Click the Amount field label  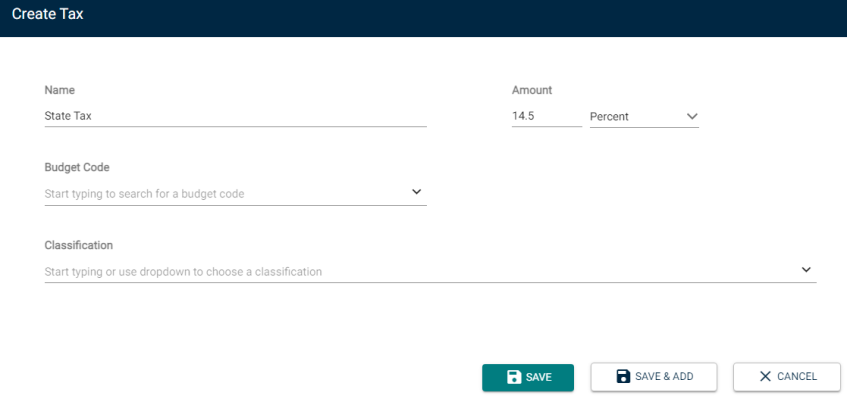532,90
